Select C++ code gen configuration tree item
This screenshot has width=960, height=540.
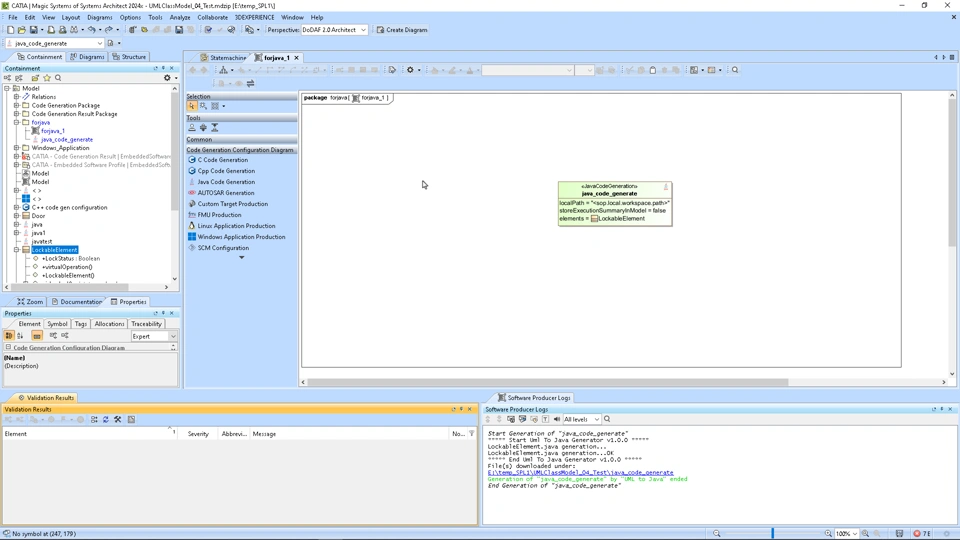pos(69,208)
